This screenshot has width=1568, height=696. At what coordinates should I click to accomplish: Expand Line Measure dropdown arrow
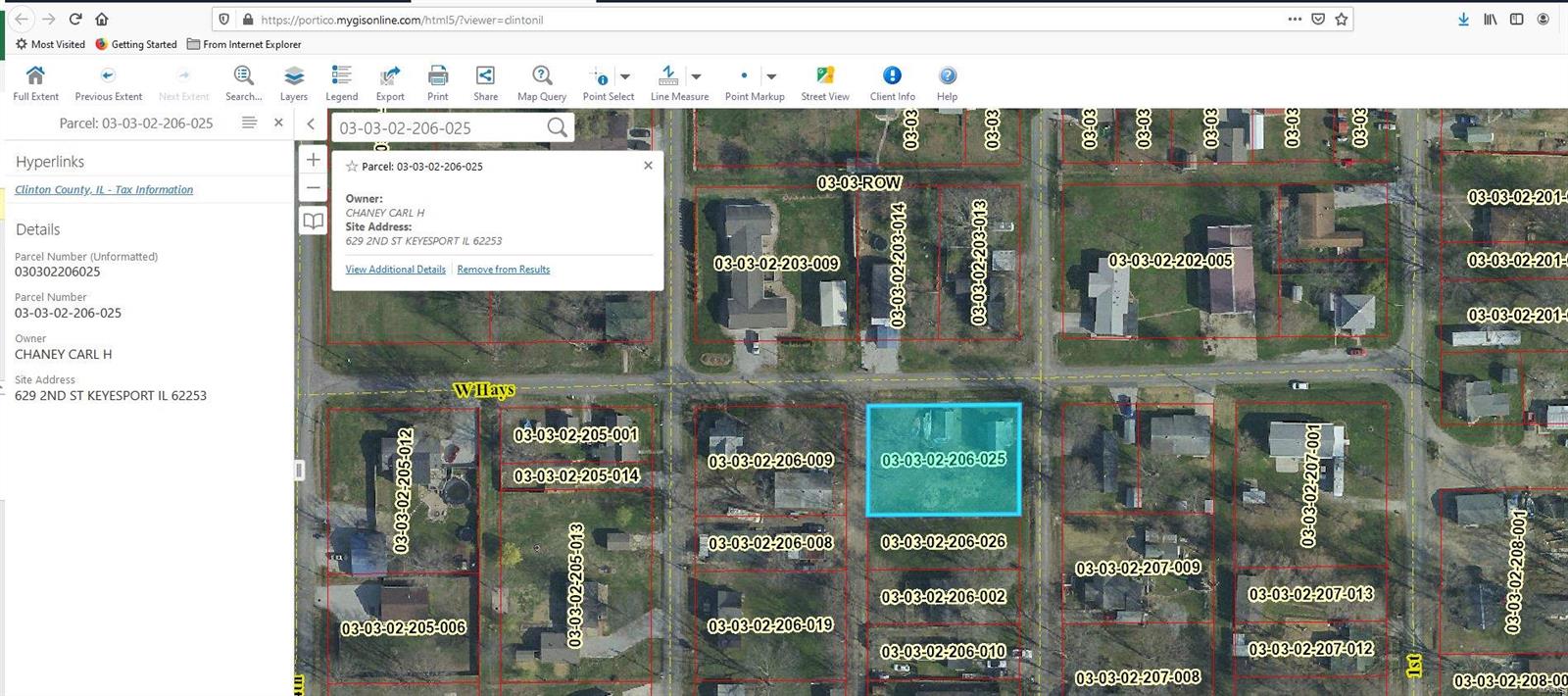(x=697, y=76)
